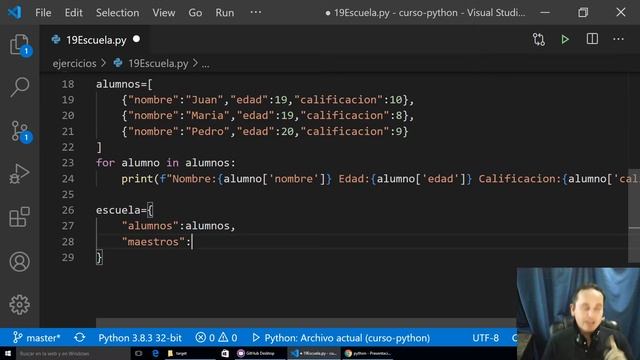This screenshot has width=640, height=360.
Task: Switch to VS Code taskbar button
Action: coord(314,353)
